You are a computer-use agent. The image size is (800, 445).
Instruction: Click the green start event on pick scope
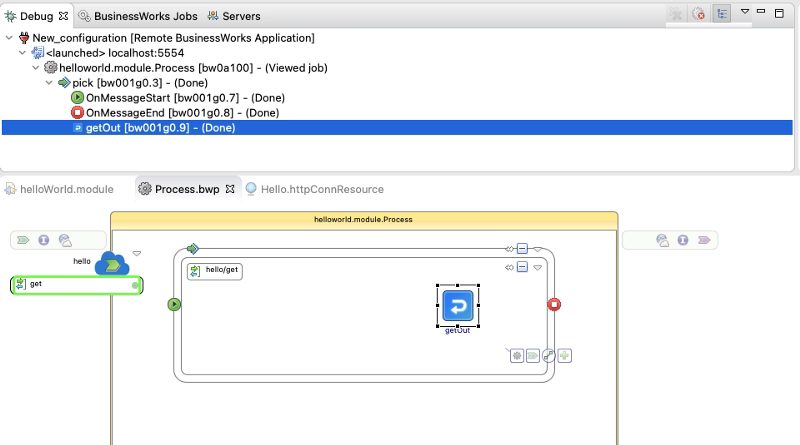click(174, 304)
